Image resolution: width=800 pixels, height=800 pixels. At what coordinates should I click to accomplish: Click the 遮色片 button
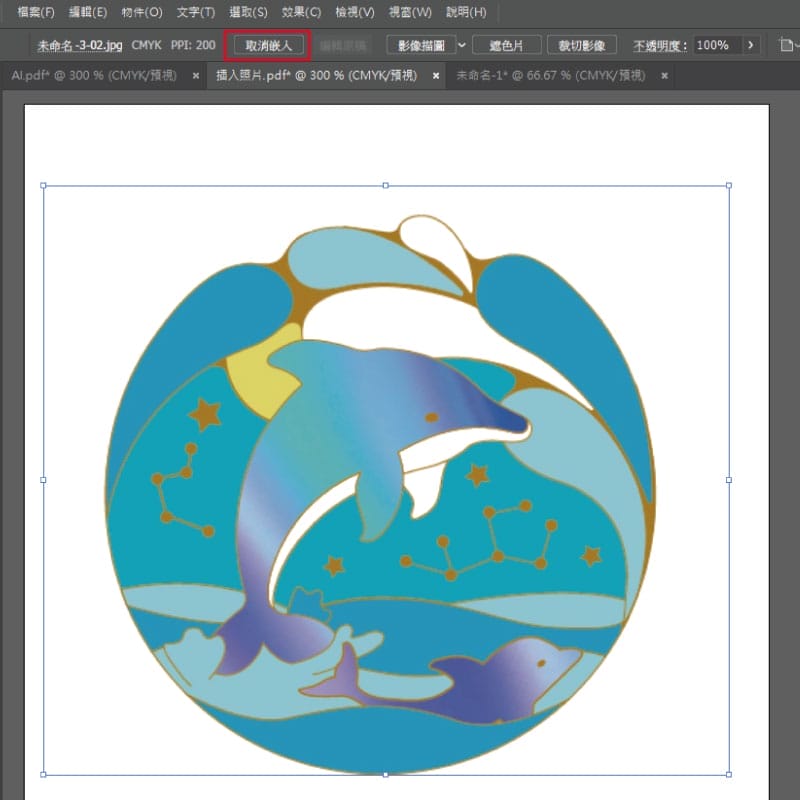point(507,46)
